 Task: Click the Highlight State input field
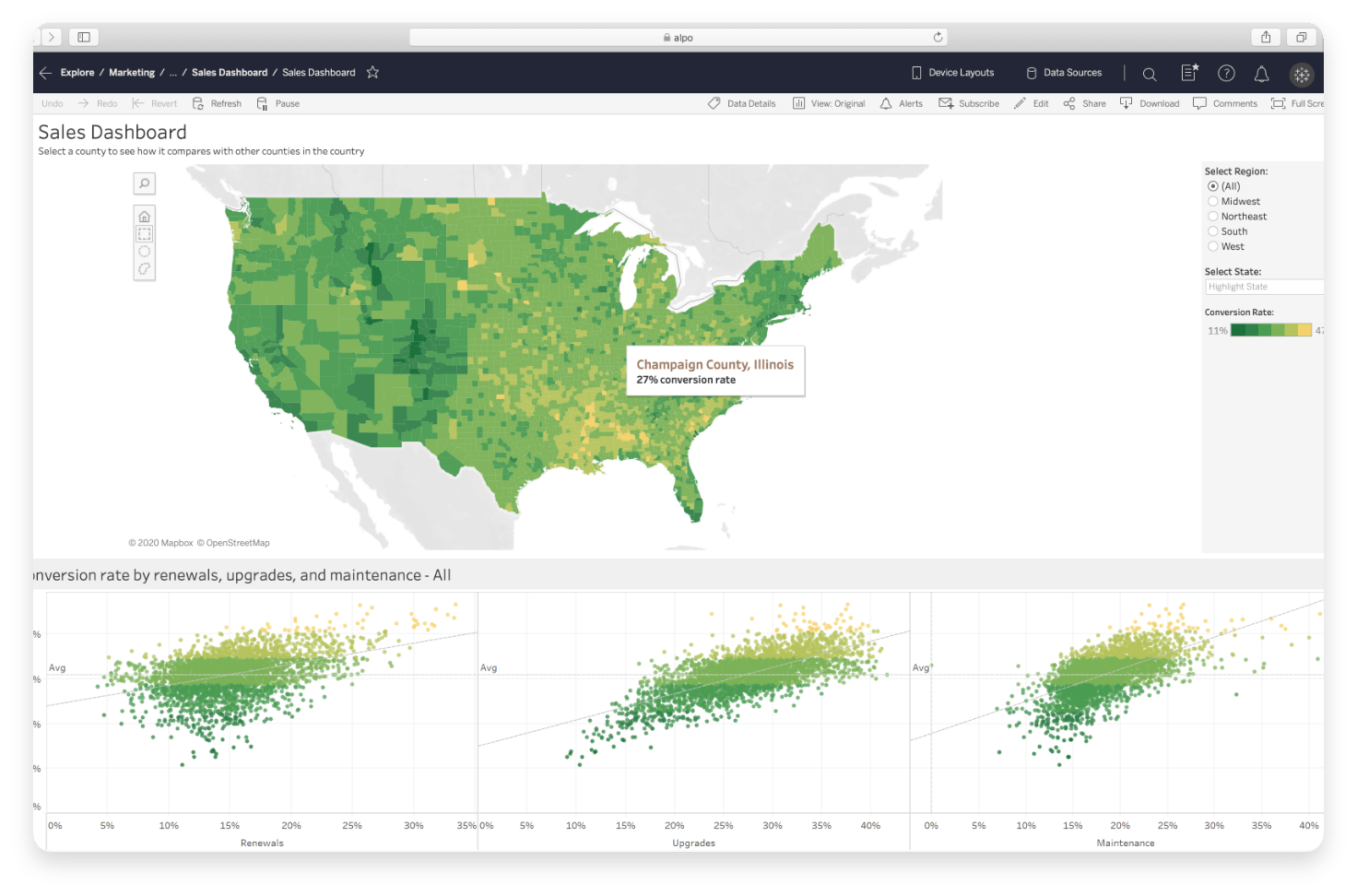pos(1263,287)
